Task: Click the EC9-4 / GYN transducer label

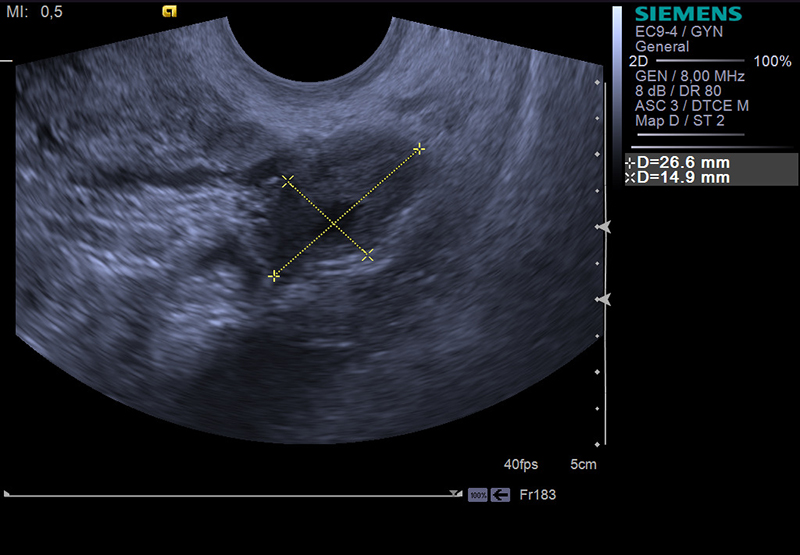Action: coord(679,32)
